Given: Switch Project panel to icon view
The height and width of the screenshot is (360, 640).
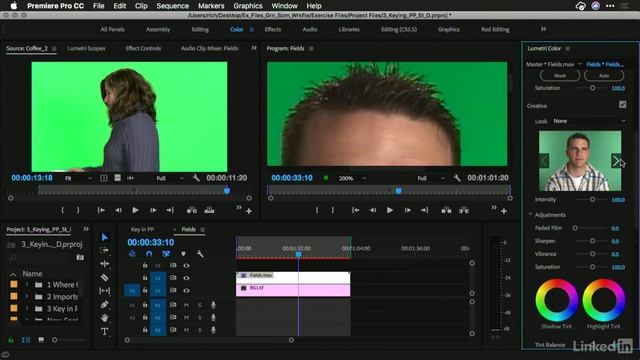Looking at the screenshot, I should 41,340.
